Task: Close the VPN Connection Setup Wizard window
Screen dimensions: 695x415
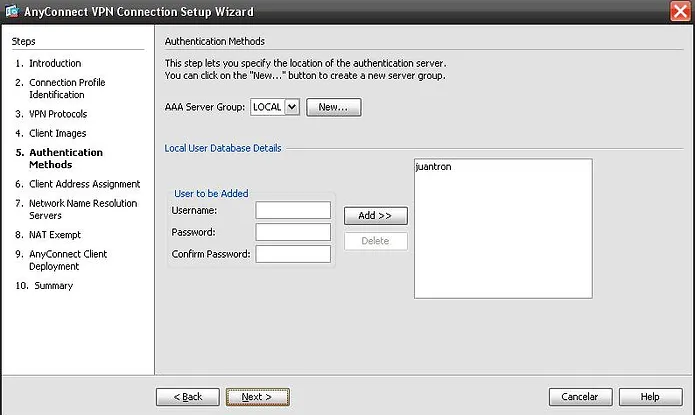Action: coord(680,11)
